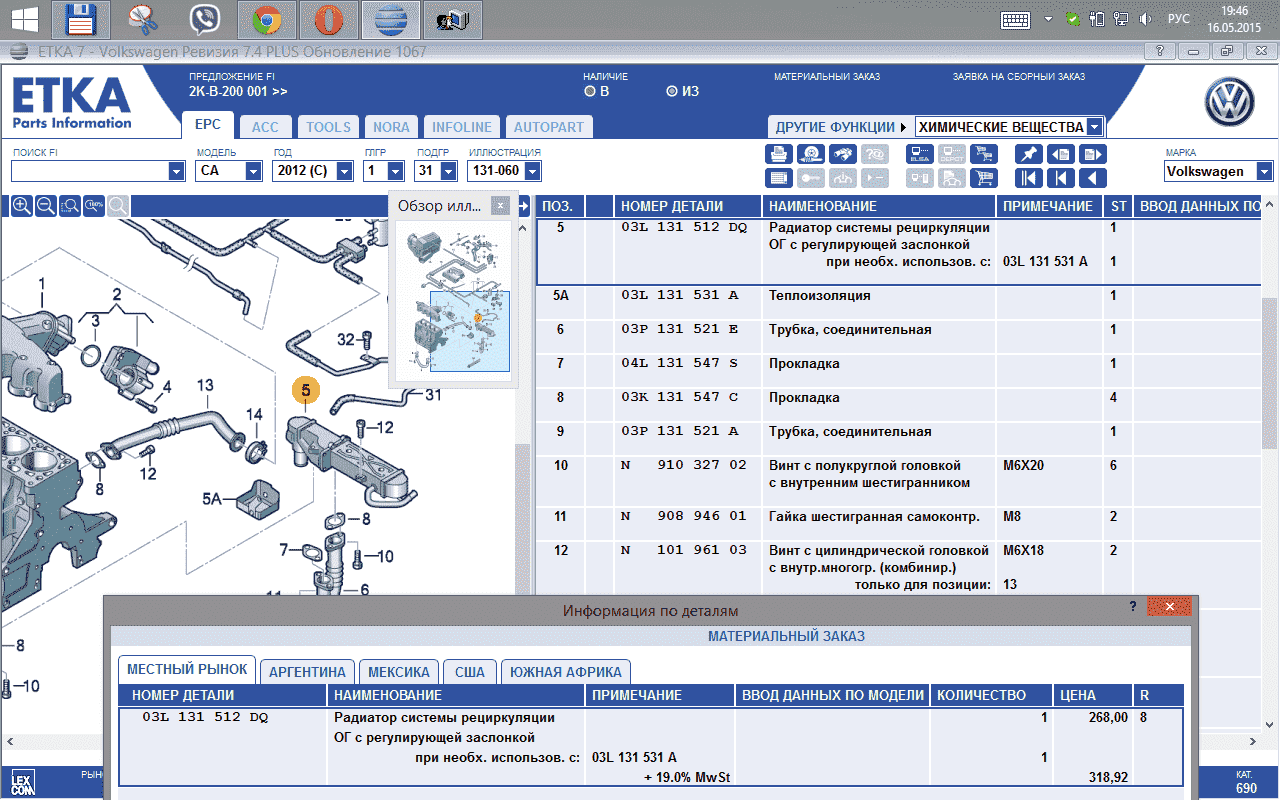Click the wheel and tools icon
The height and width of the screenshot is (800, 1280).
point(811,154)
